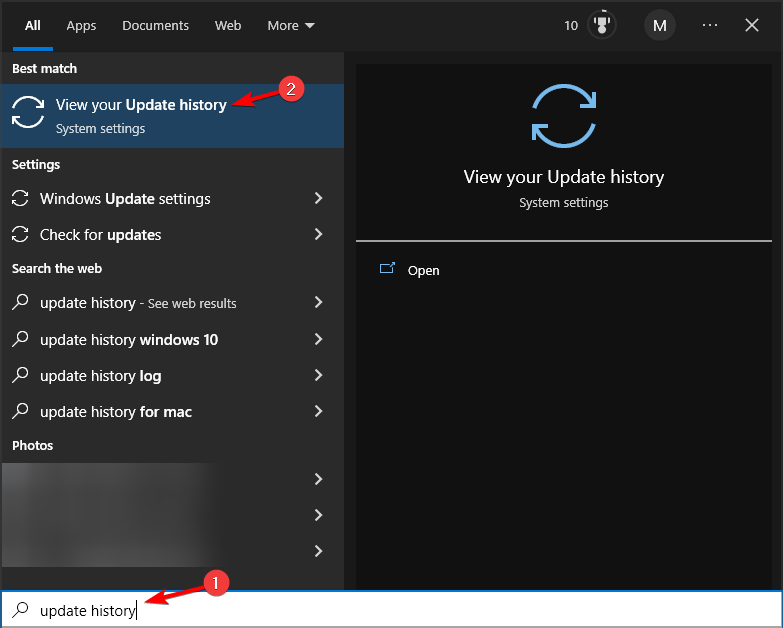Switch to the All tab
This screenshot has width=783, height=628.
(x=33, y=25)
